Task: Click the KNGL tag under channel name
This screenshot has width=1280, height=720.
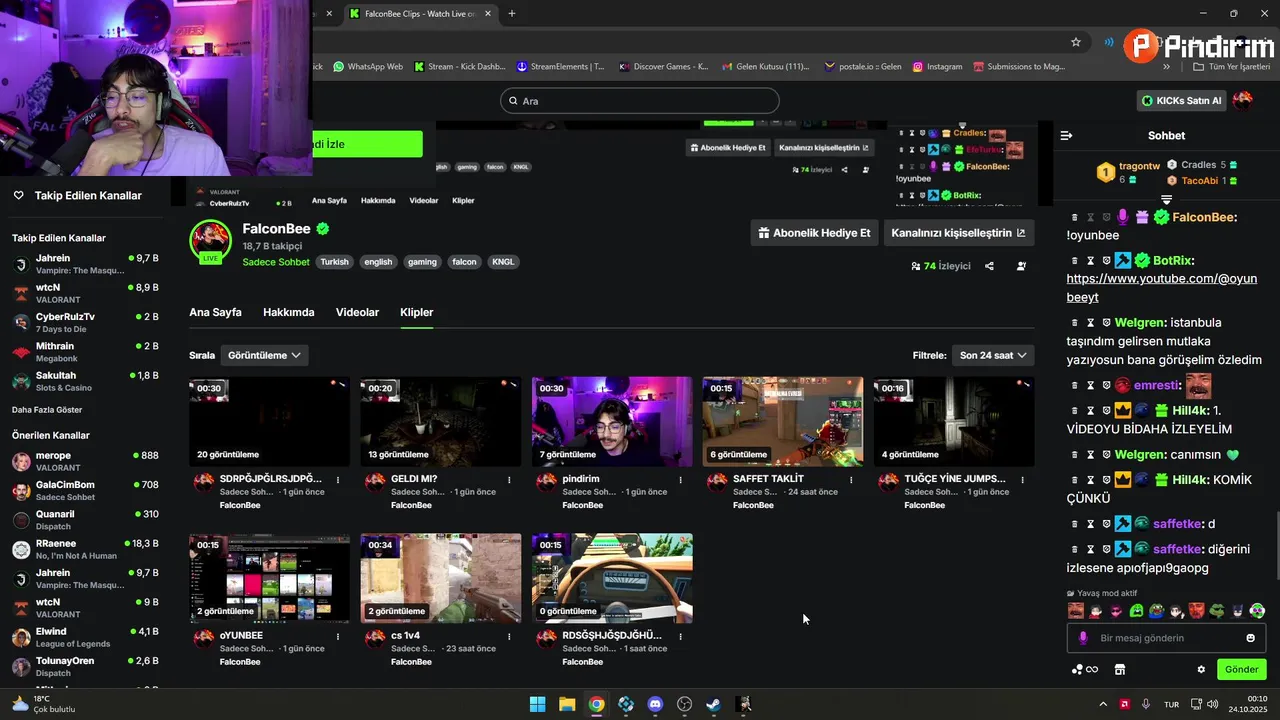Action: (x=503, y=262)
